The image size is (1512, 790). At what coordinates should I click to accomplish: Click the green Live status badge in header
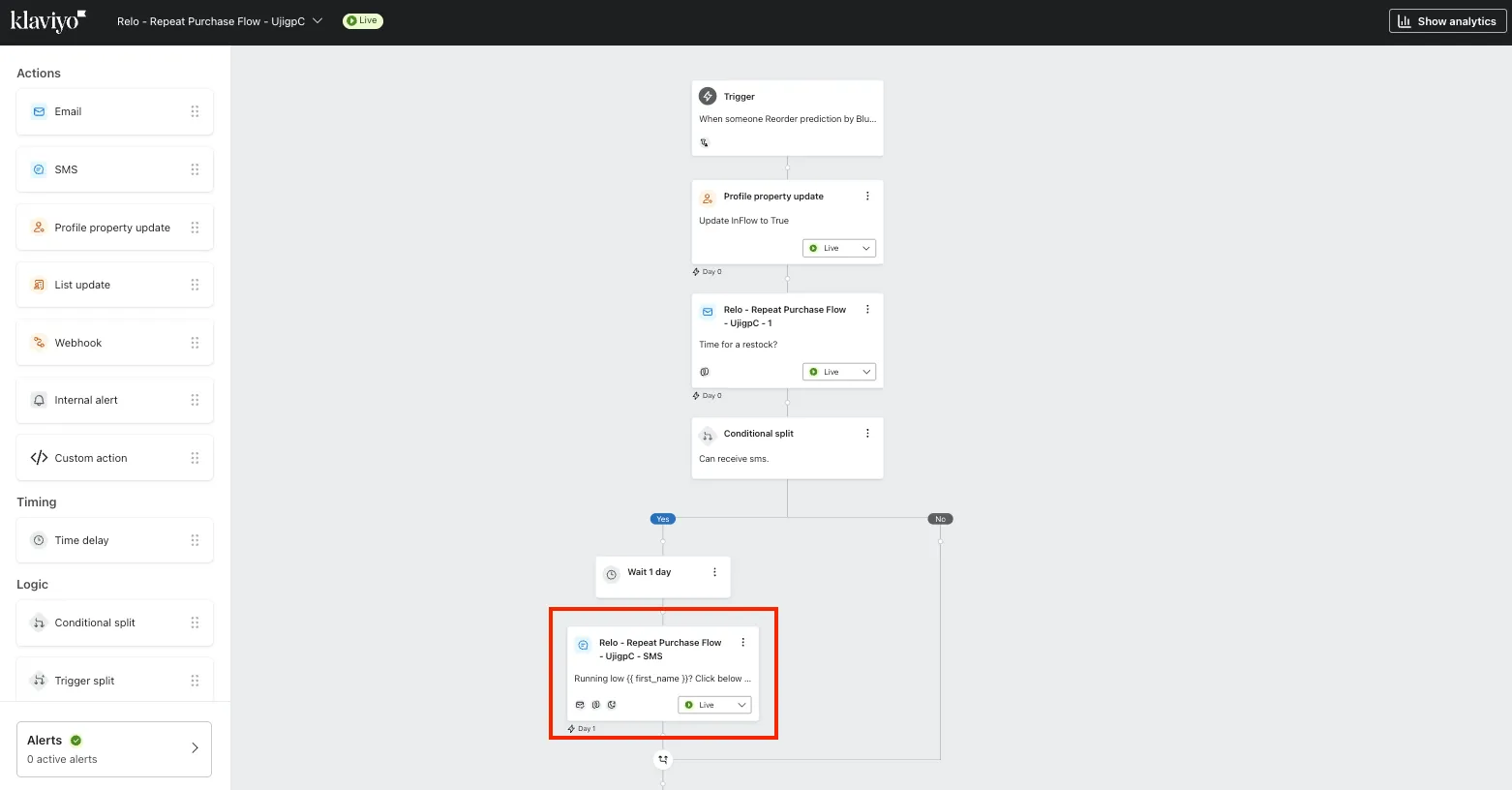[x=363, y=20]
